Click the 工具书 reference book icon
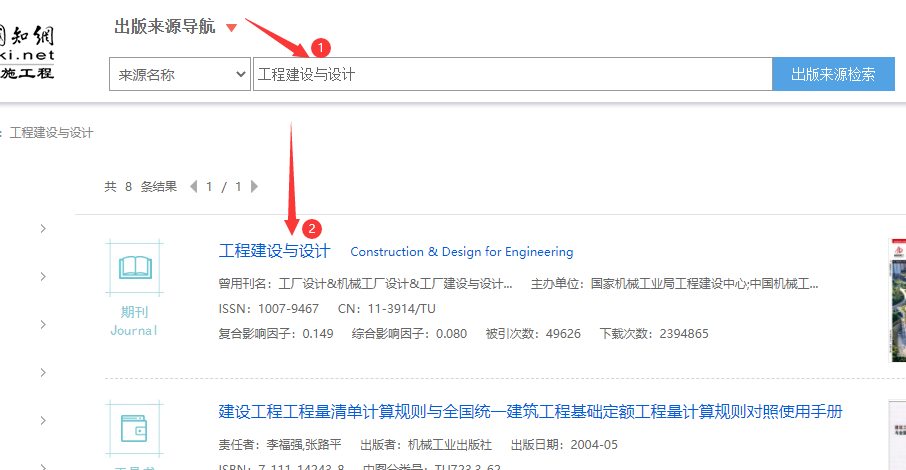Screen dimensions: 906x470 (135, 430)
